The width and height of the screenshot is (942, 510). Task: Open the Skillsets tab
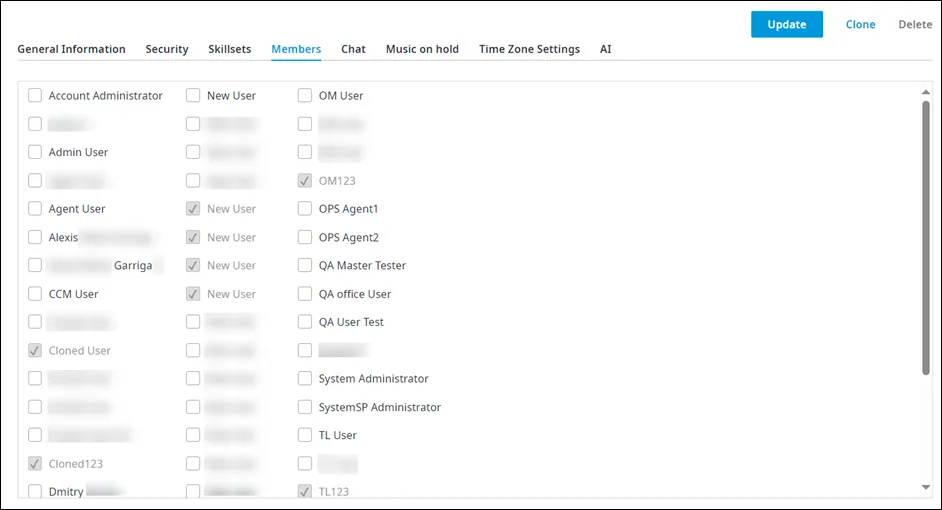[x=229, y=49]
